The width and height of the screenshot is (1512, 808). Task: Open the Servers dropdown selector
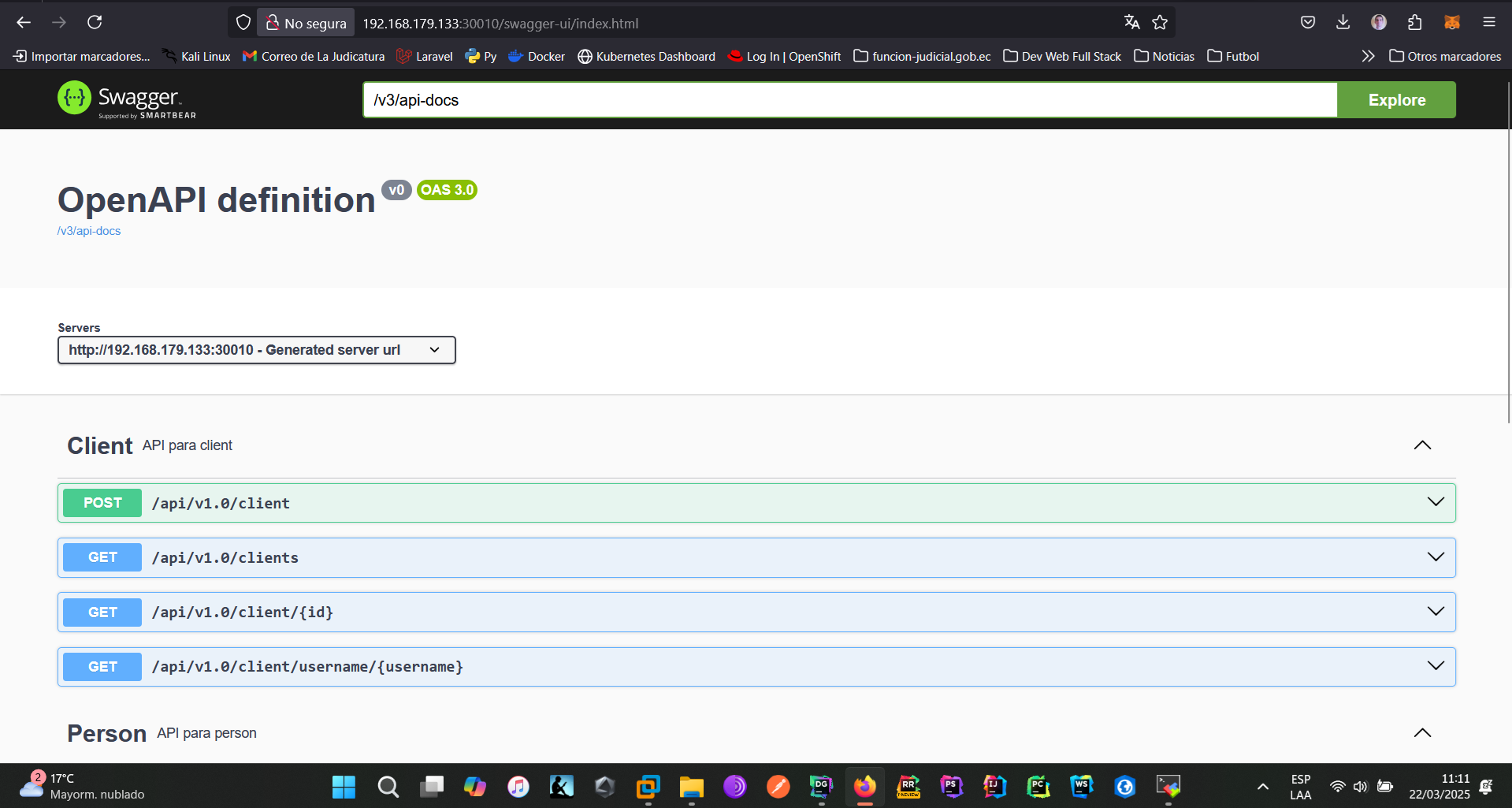(x=256, y=350)
